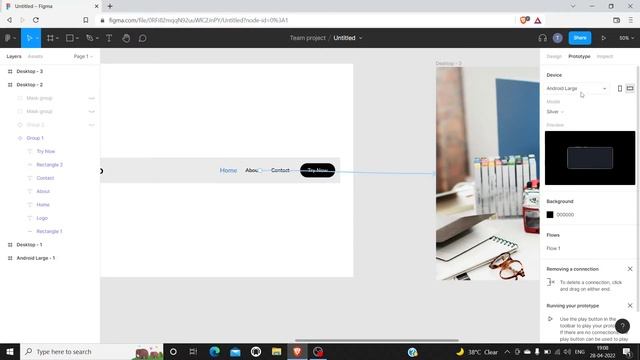The height and width of the screenshot is (360, 640).
Task: Open Page 1 pages dropdown
Action: 83,56
